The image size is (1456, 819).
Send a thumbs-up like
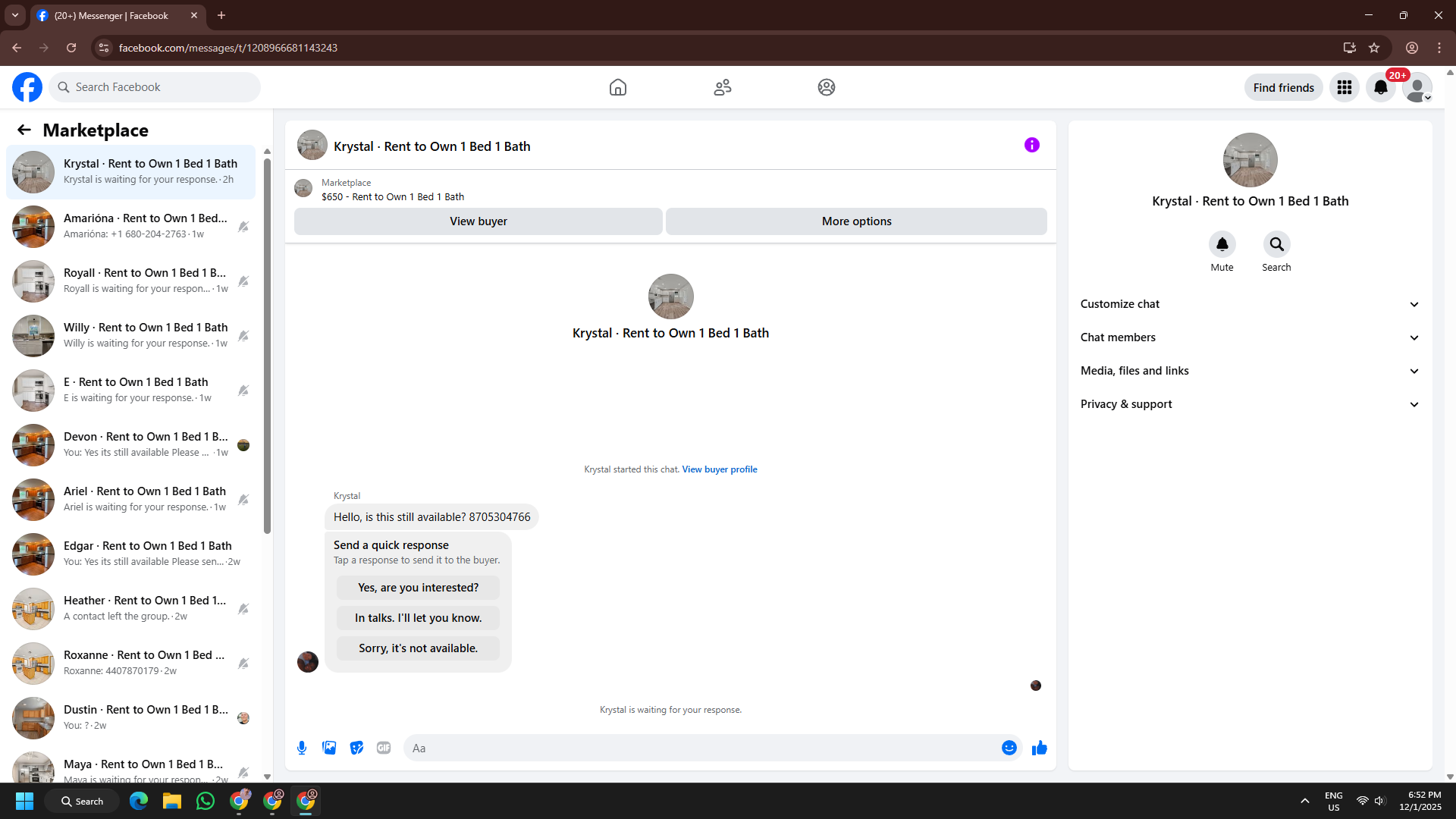(x=1040, y=748)
